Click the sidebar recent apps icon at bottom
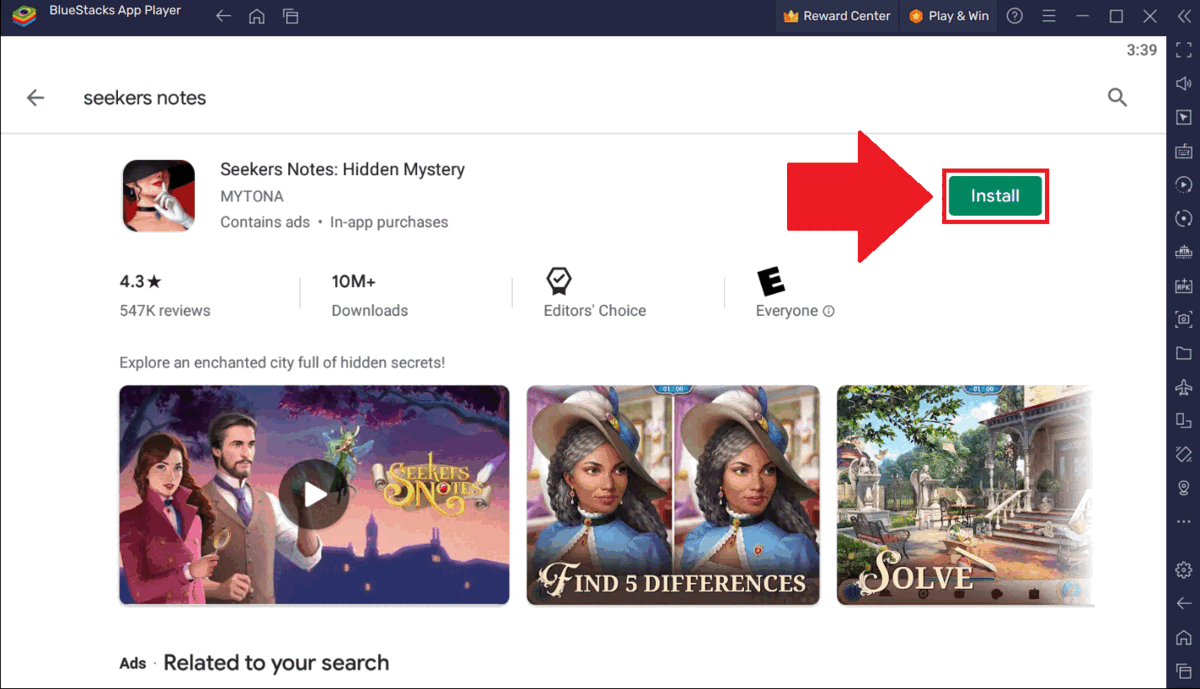The image size is (1200, 689). pos(1184,671)
